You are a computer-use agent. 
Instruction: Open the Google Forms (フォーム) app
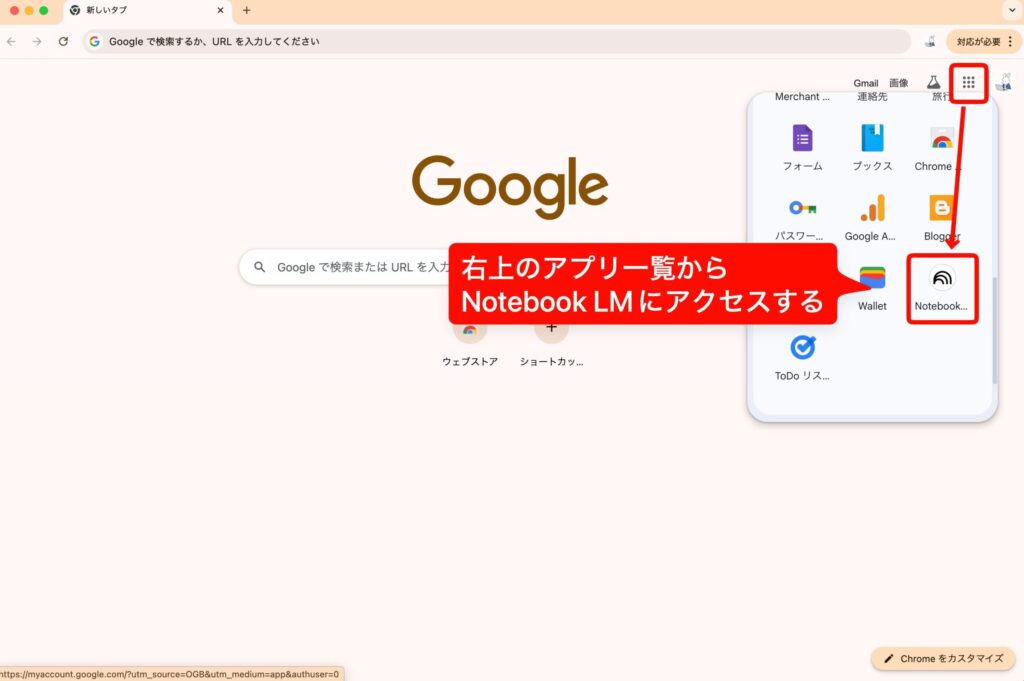point(802,146)
